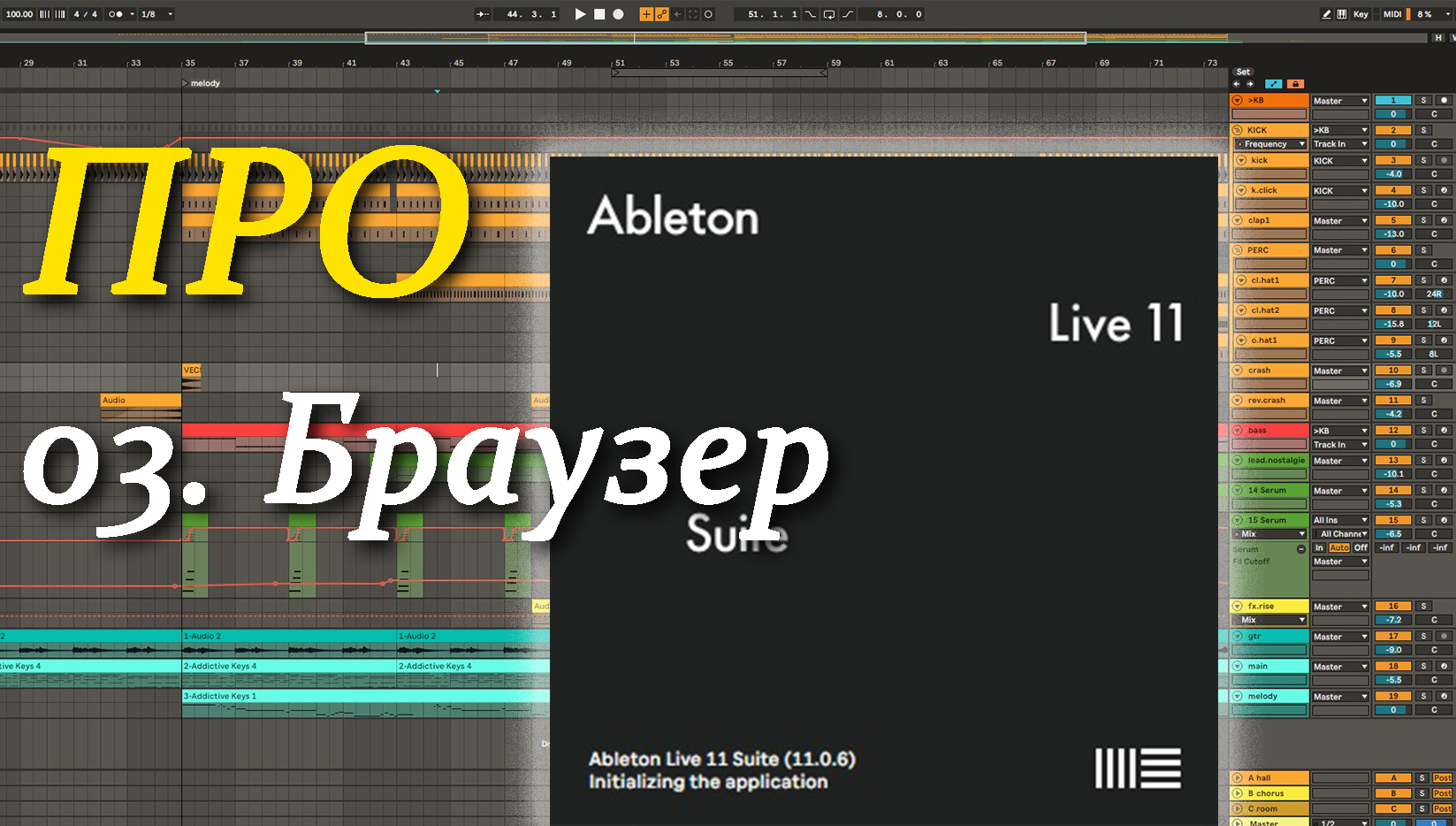Unfold the A hall return track
This screenshot has height=826, width=1456.
pos(1239,778)
